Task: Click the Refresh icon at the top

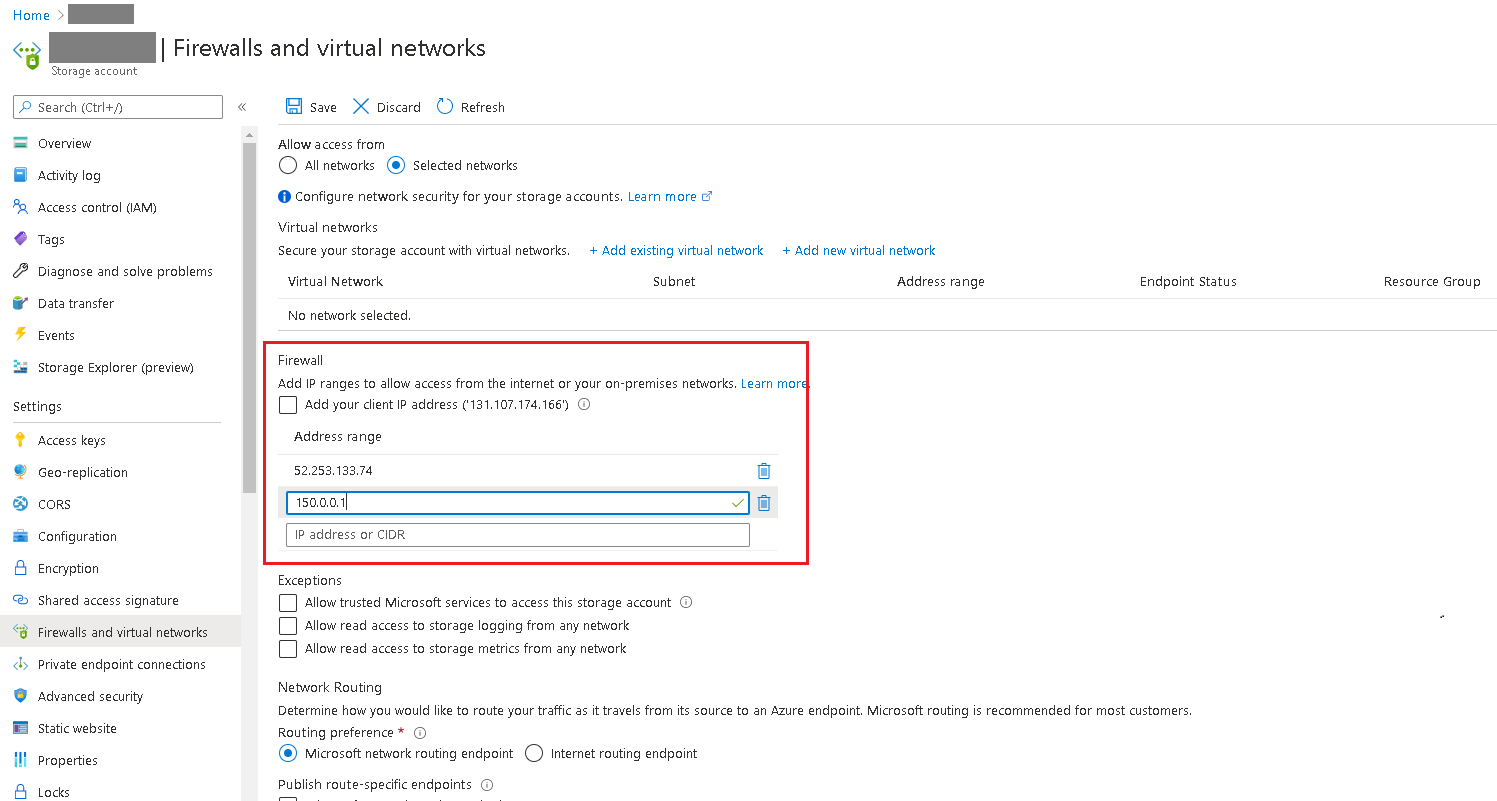Action: 443,106
